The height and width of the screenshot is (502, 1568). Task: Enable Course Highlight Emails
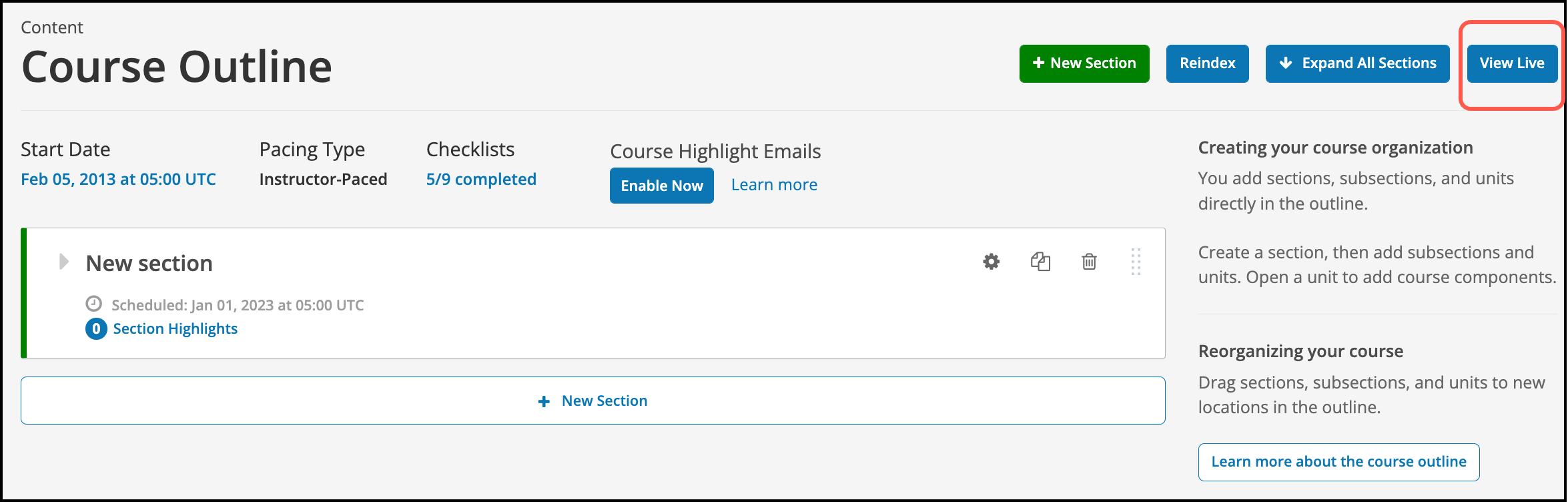661,186
